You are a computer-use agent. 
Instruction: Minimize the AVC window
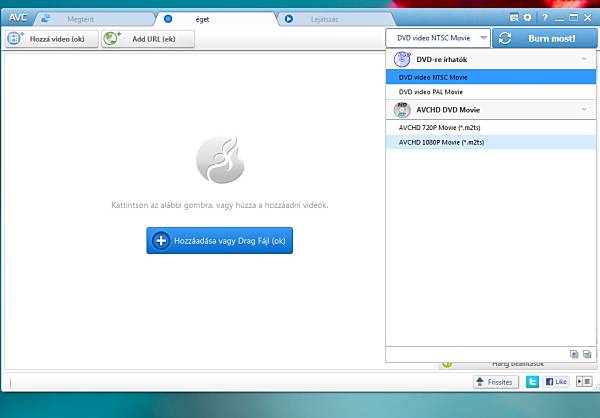tap(559, 18)
